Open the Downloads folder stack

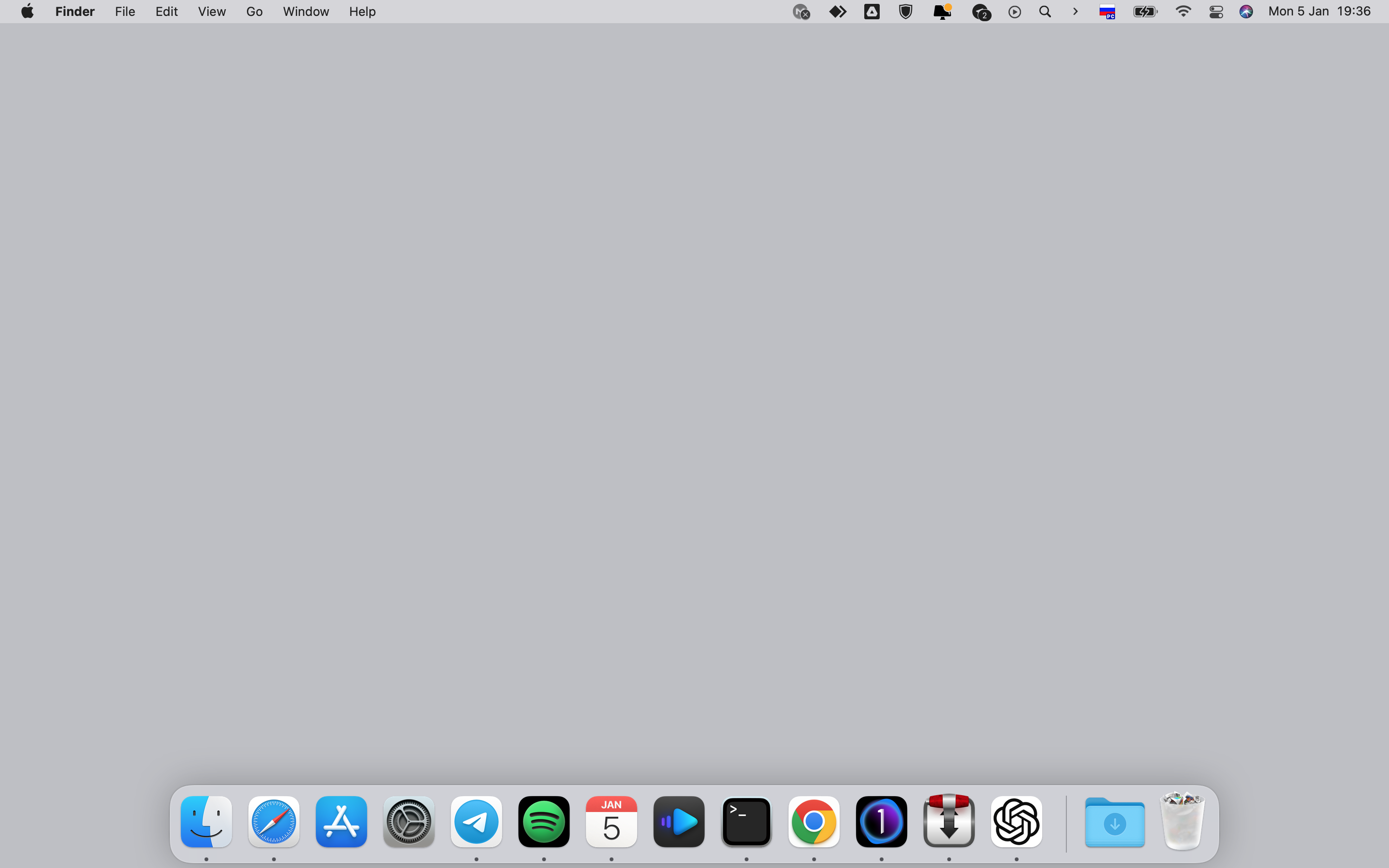(1114, 822)
